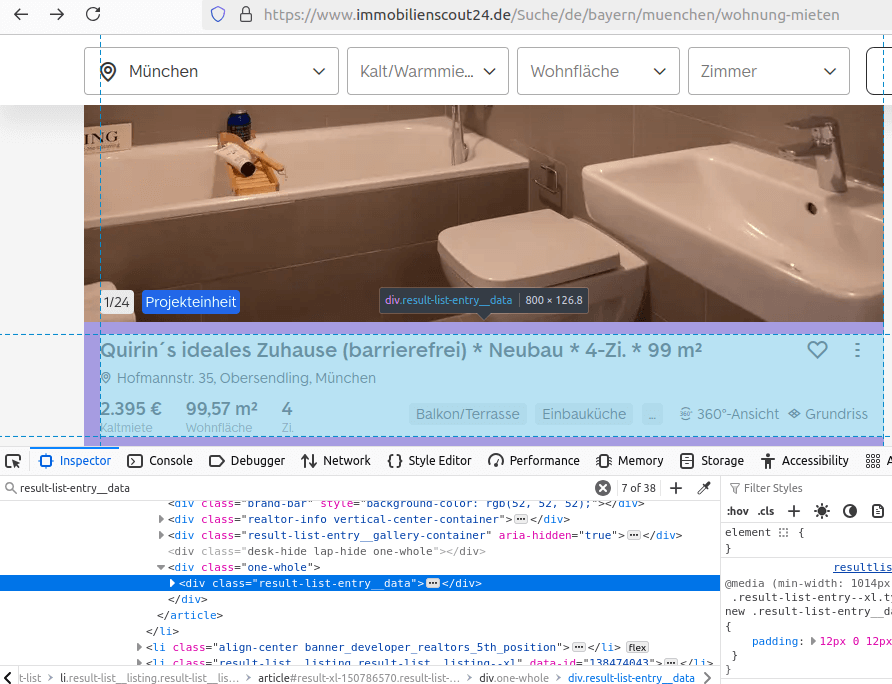Switch to the Network tab

(x=336, y=460)
